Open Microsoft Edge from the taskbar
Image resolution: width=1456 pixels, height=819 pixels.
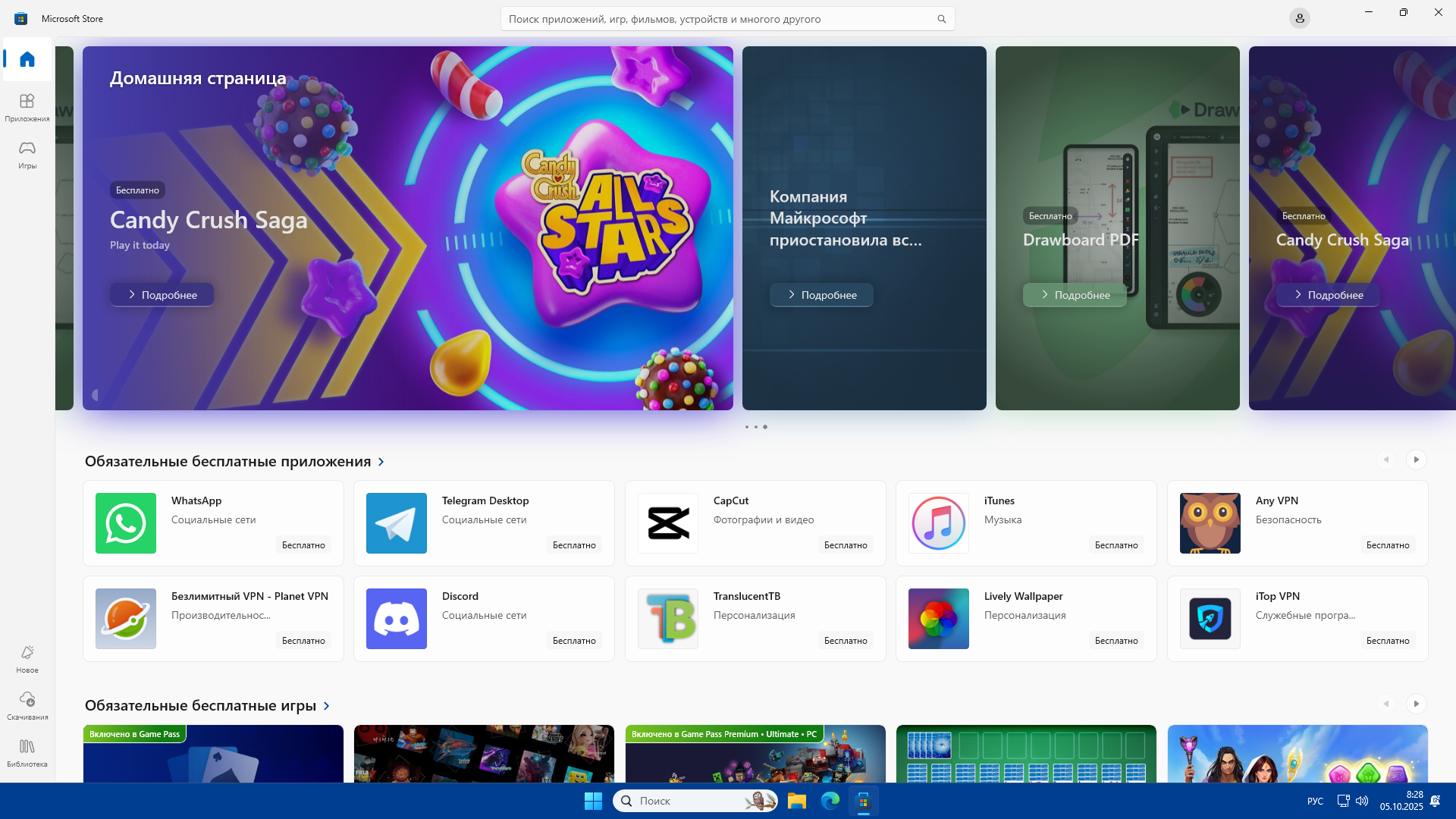(x=830, y=801)
